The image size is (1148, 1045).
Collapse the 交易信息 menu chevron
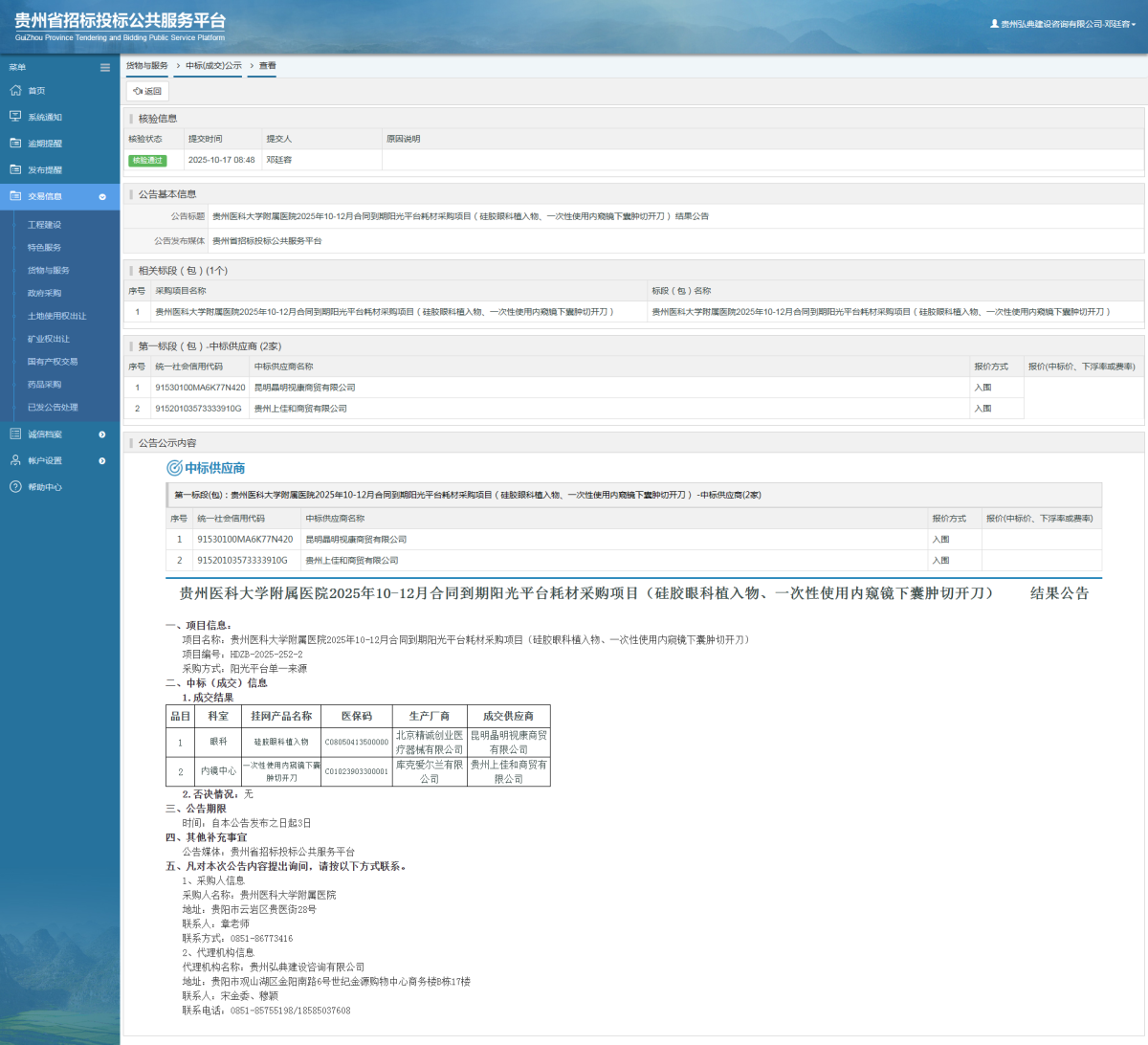coord(102,197)
